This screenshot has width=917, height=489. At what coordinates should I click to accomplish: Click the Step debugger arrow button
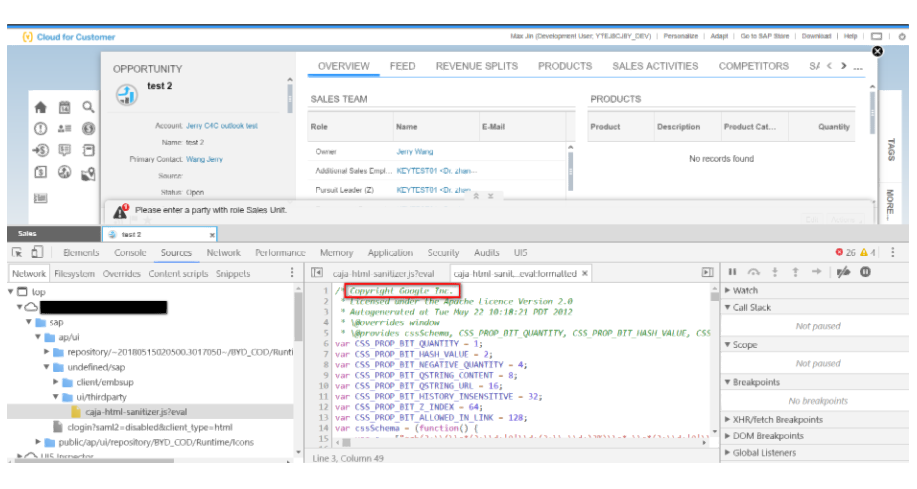[x=817, y=271]
